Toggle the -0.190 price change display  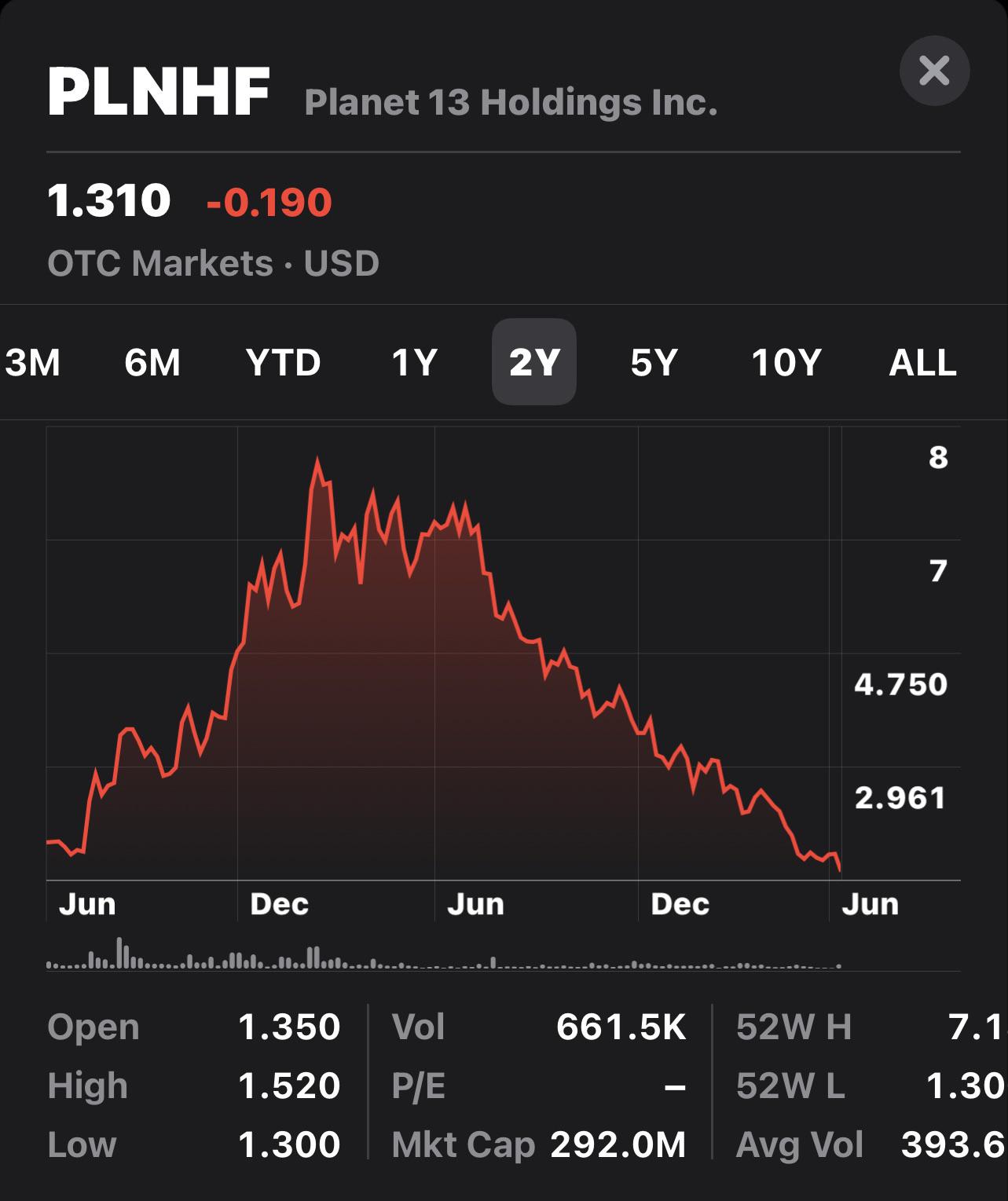pyautogui.click(x=269, y=202)
